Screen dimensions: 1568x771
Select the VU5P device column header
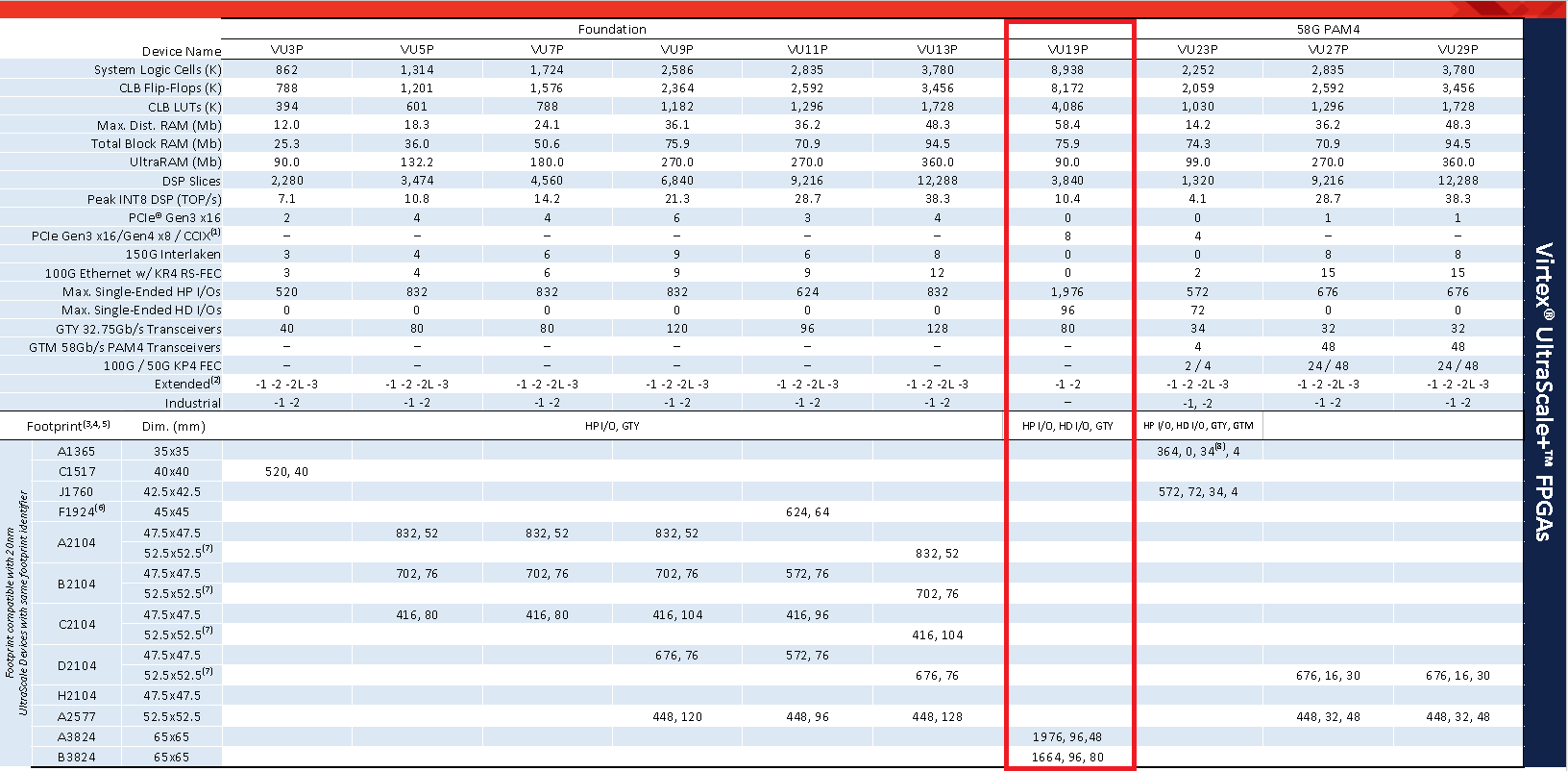coord(417,50)
